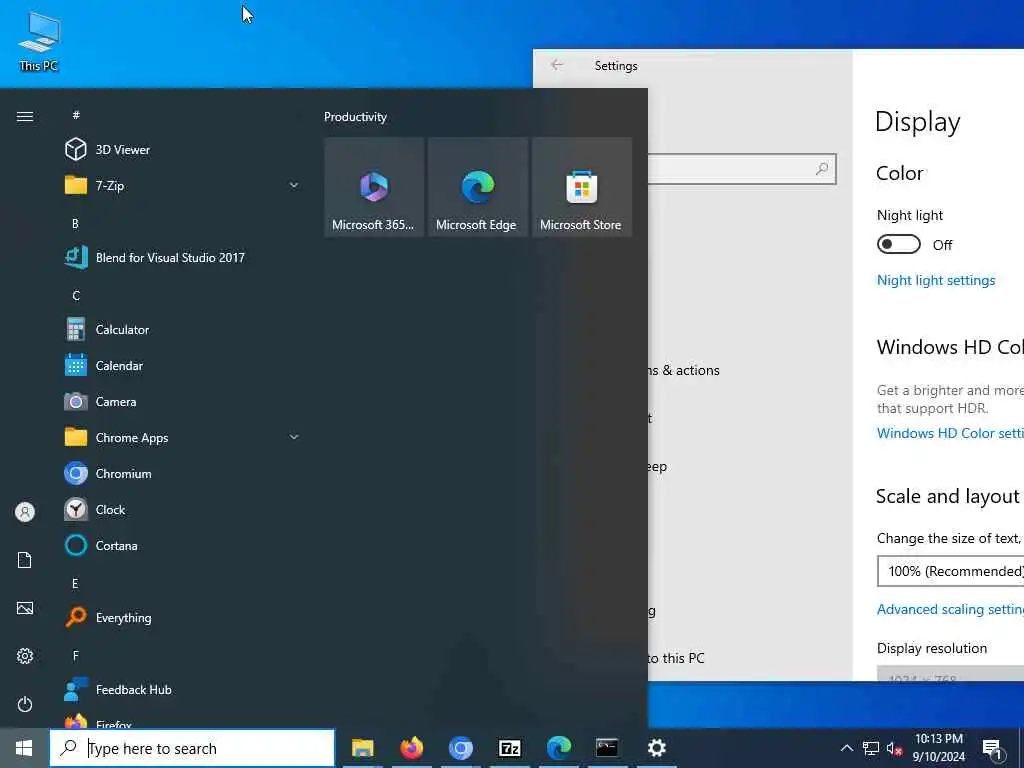Click the Settings search field
This screenshot has width=1024, height=768.
click(x=742, y=169)
